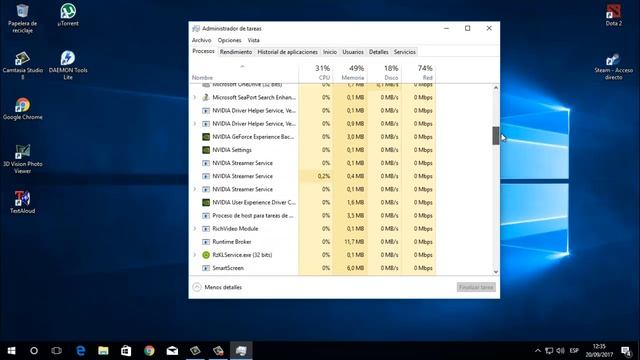Sort by the Memoria column header

pos(350,72)
